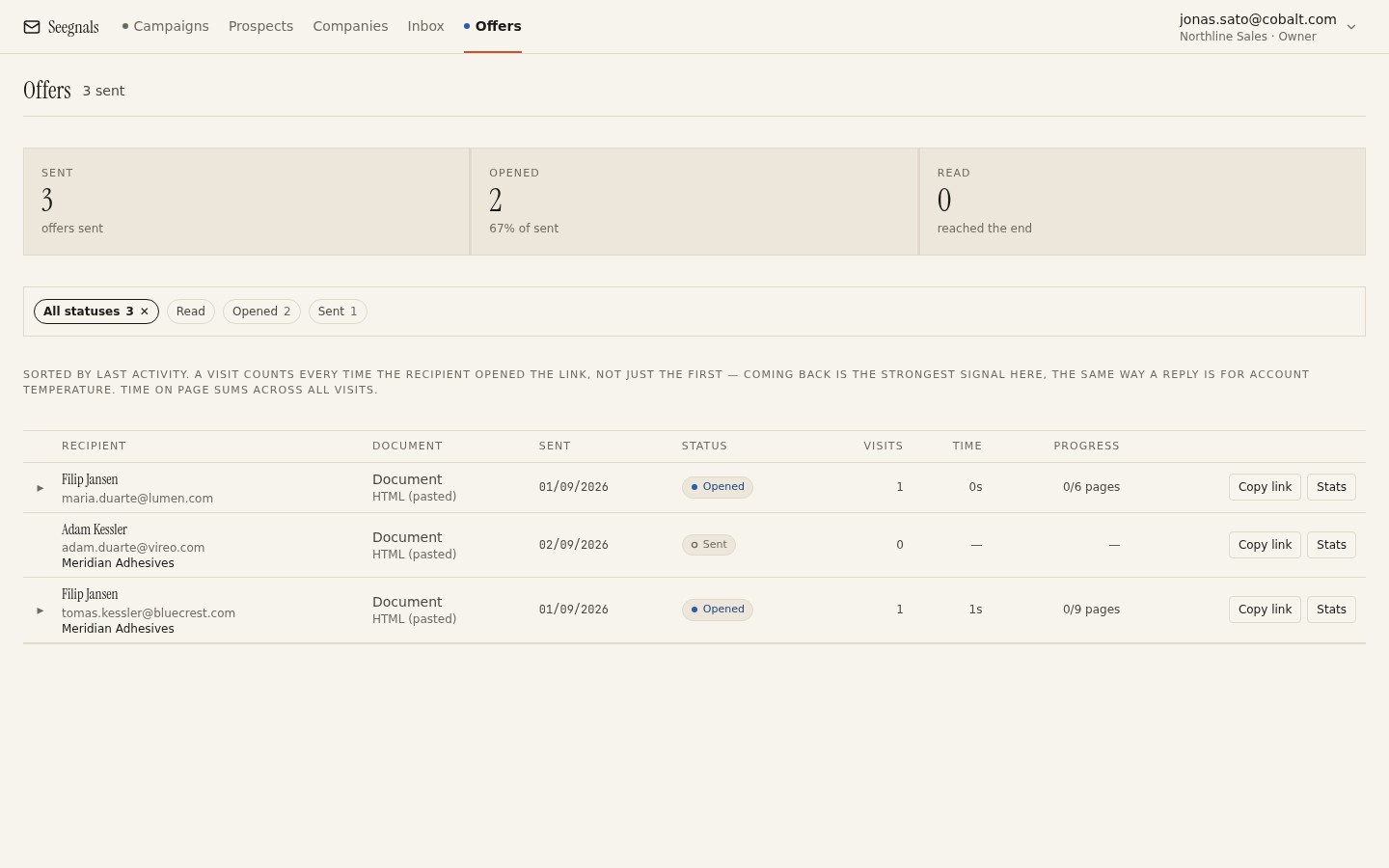This screenshot has width=1389, height=868.
Task: Select the name Adam Kessler
Action: 95,529
